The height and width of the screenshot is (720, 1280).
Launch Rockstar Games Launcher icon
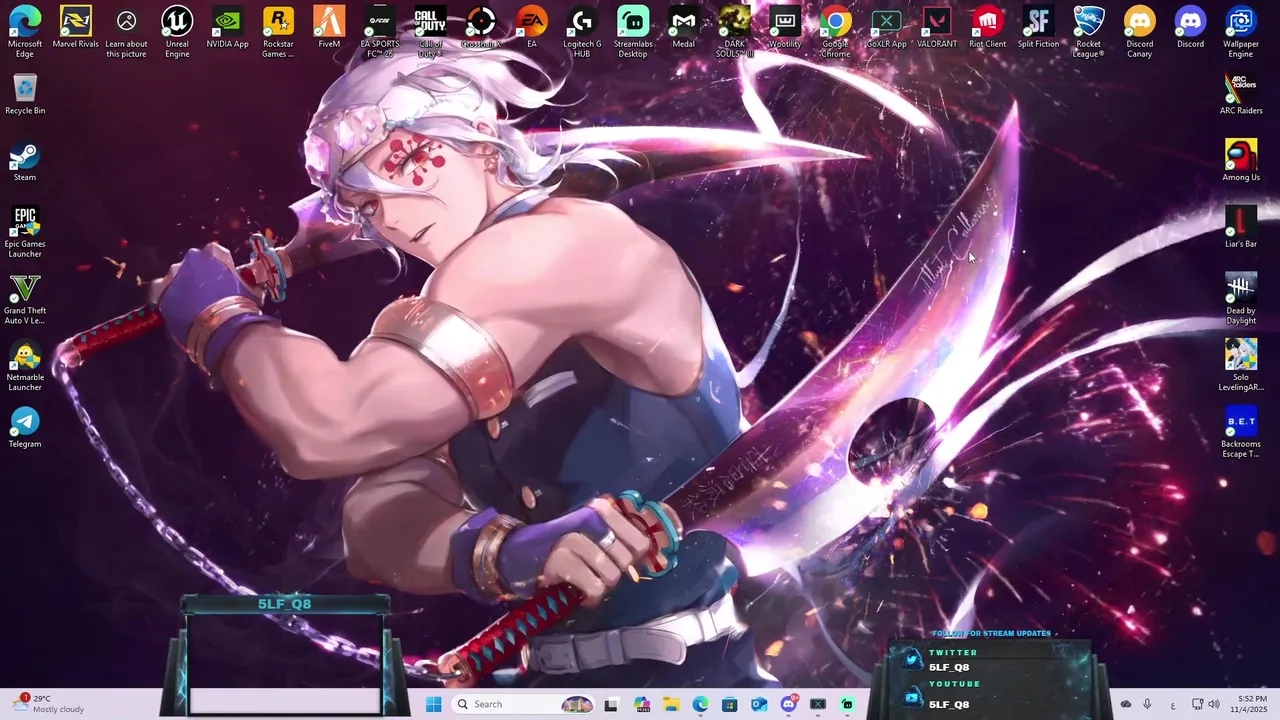click(278, 31)
